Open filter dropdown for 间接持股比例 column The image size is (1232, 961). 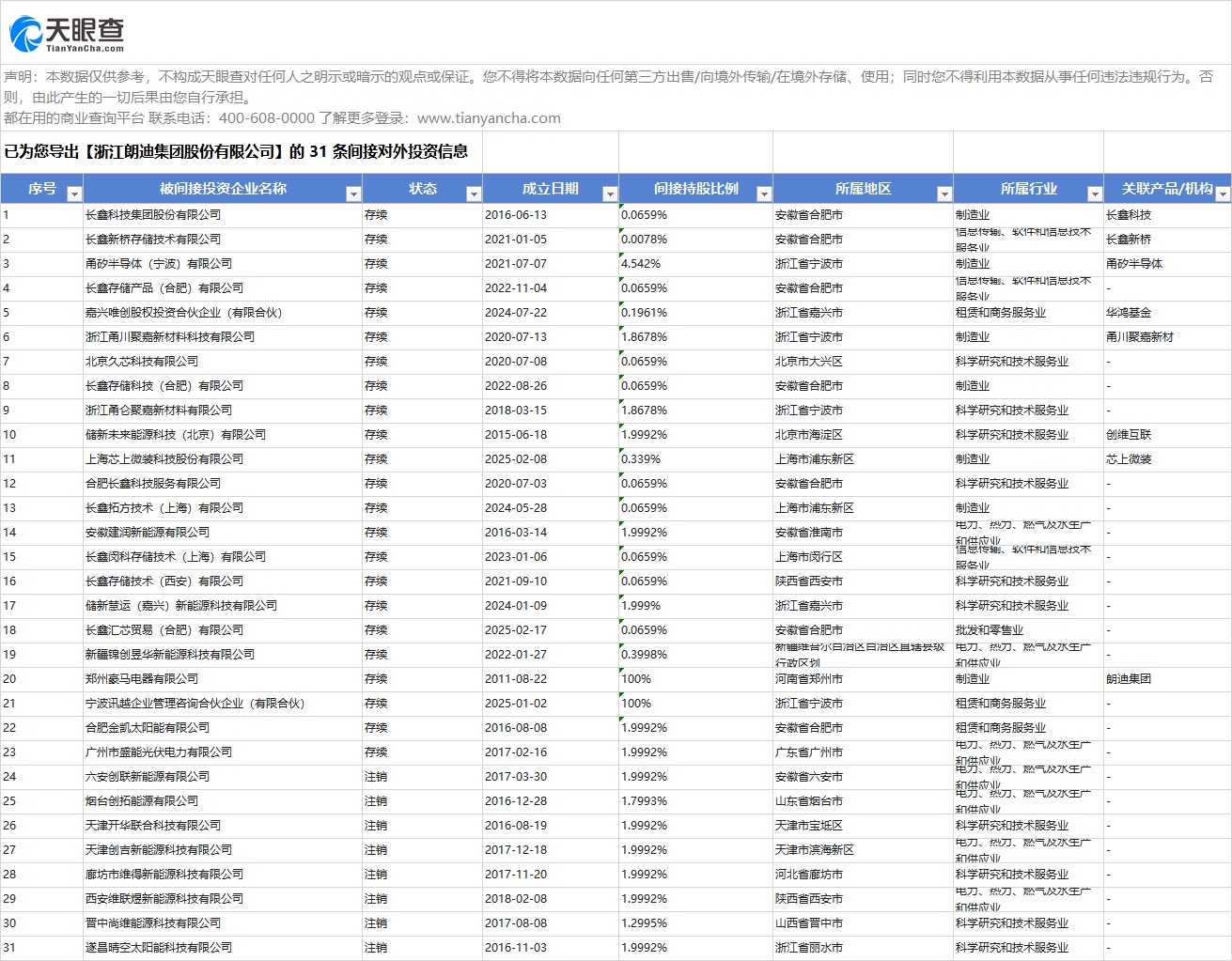tap(764, 194)
